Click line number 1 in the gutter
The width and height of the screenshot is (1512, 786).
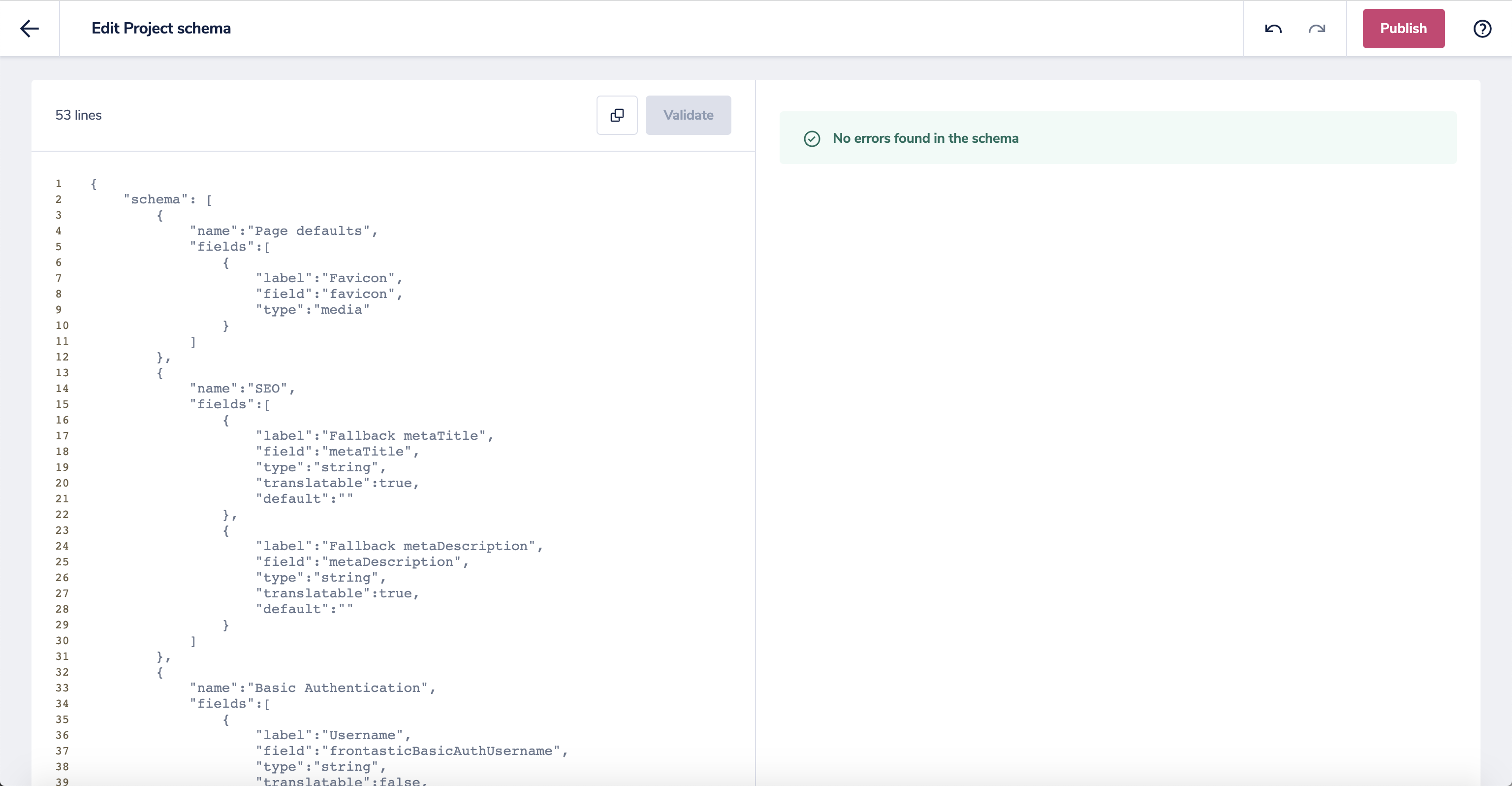pos(59,184)
